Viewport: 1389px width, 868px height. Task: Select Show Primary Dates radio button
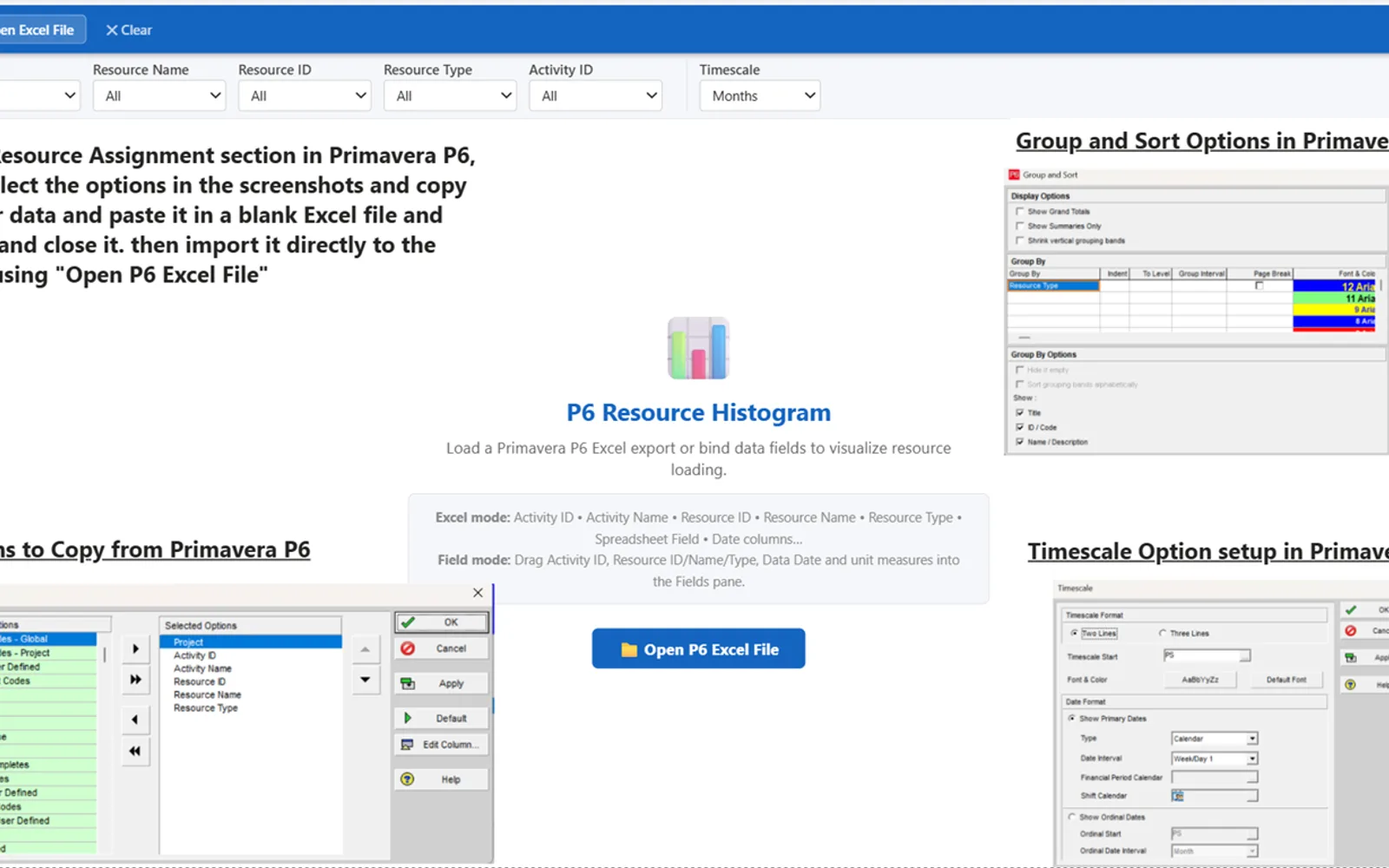1072,719
